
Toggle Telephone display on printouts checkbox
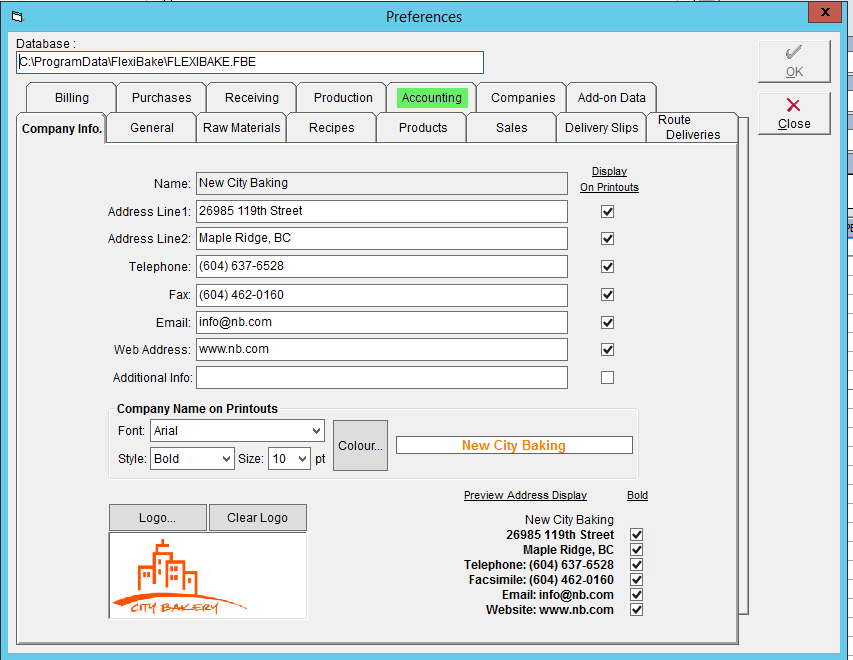pos(607,267)
